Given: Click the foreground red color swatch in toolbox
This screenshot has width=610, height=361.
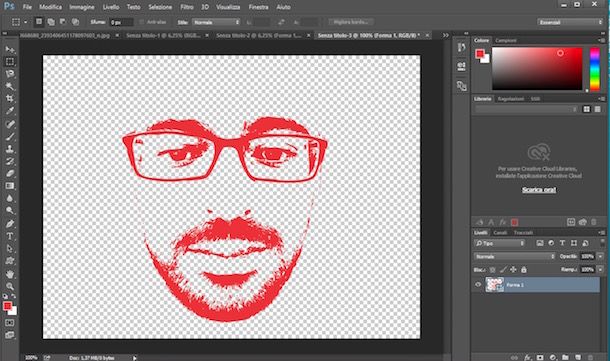Looking at the screenshot, I should [x=7, y=306].
